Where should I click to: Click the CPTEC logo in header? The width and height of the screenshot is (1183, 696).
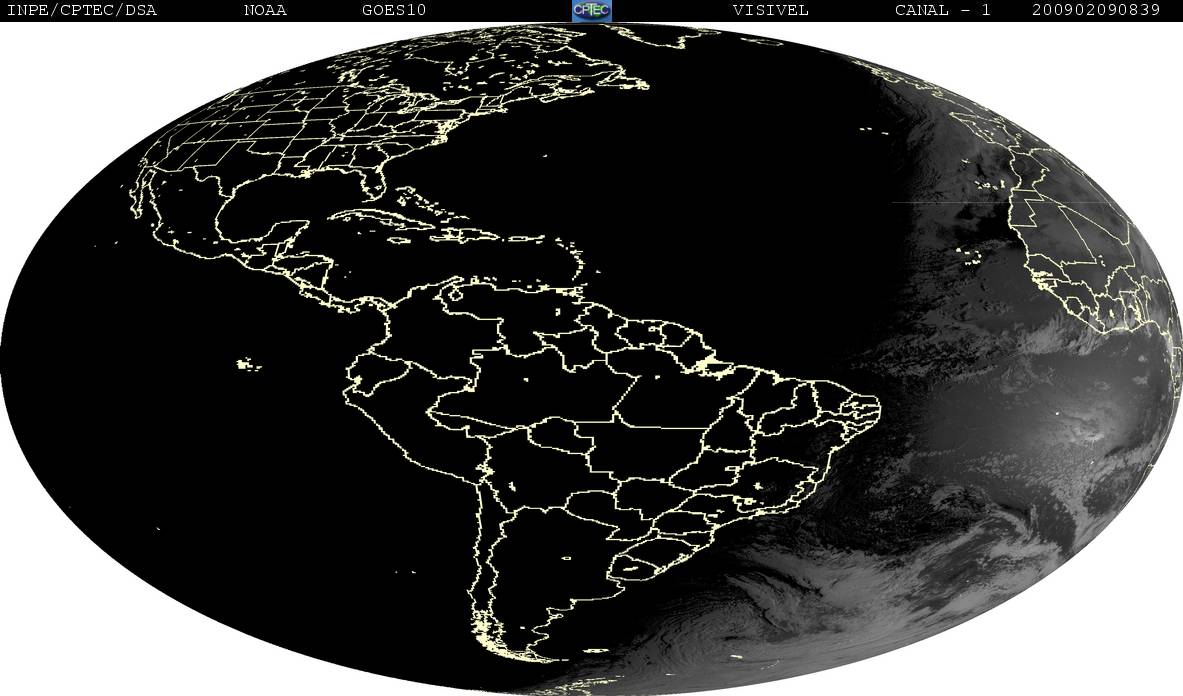coord(592,10)
